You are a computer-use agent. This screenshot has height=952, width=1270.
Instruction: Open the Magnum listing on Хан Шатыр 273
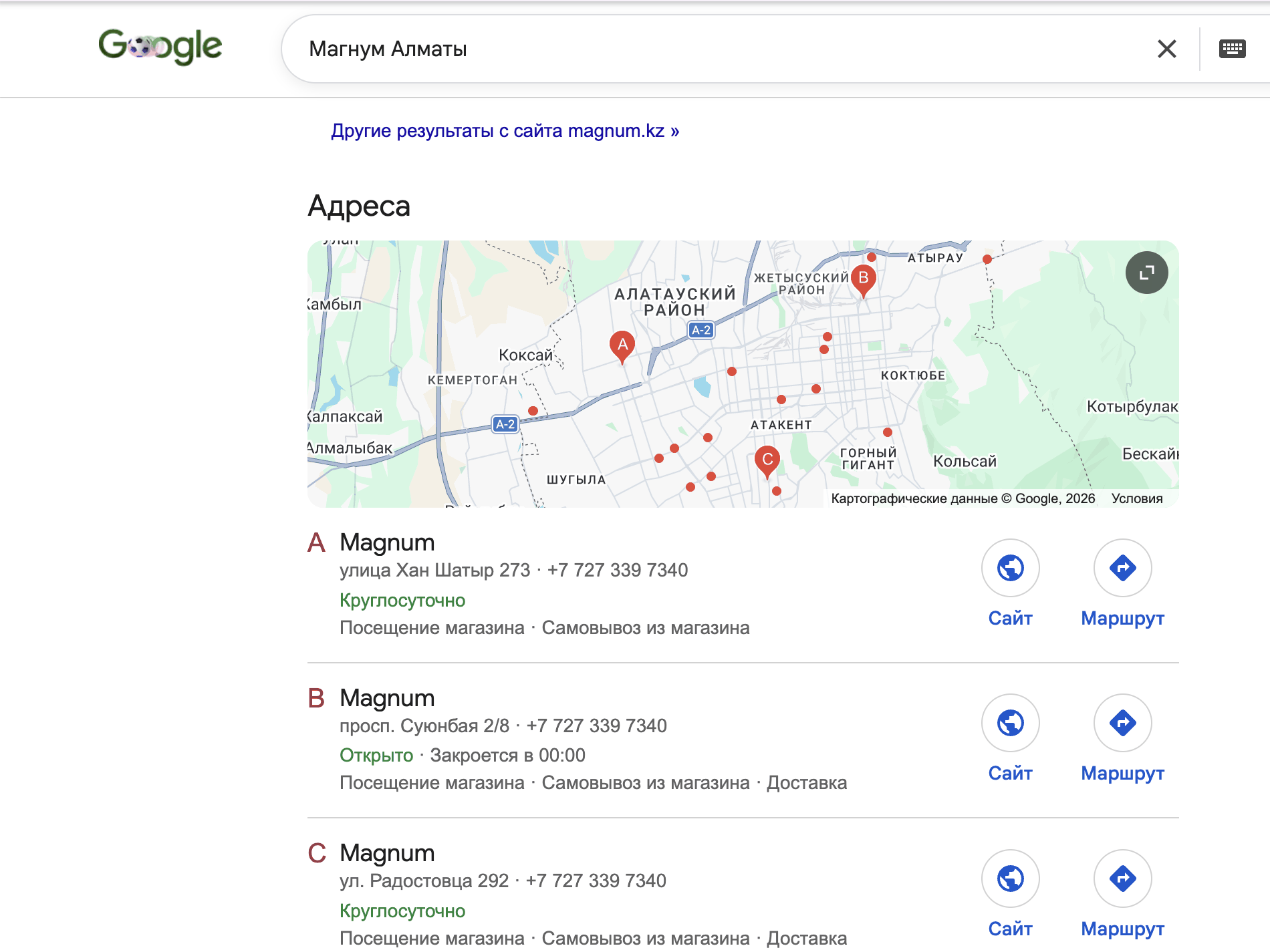[387, 542]
